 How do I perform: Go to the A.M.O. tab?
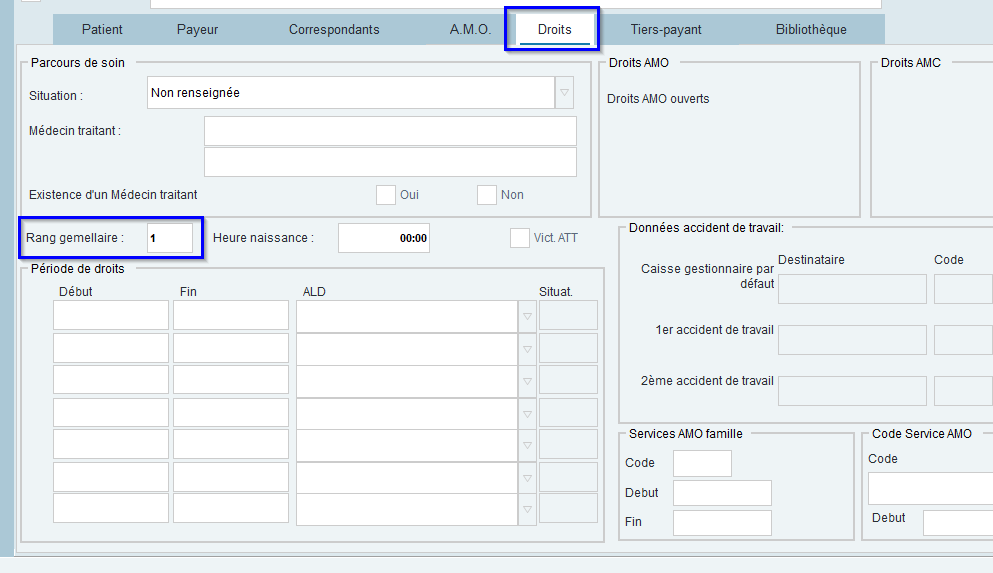tap(470, 30)
